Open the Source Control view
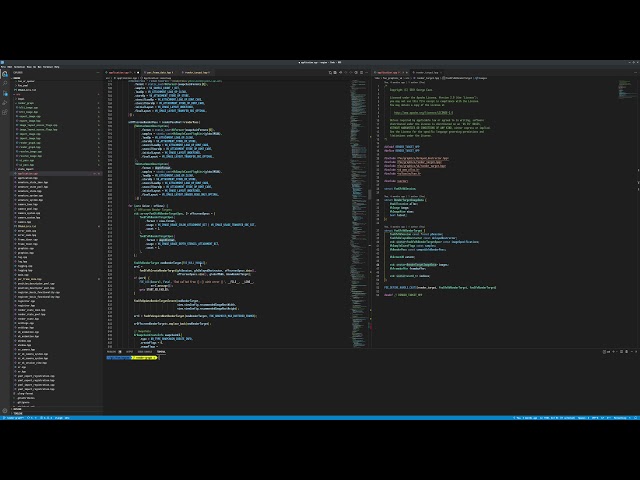This screenshot has width=640, height=480. tap(5, 93)
